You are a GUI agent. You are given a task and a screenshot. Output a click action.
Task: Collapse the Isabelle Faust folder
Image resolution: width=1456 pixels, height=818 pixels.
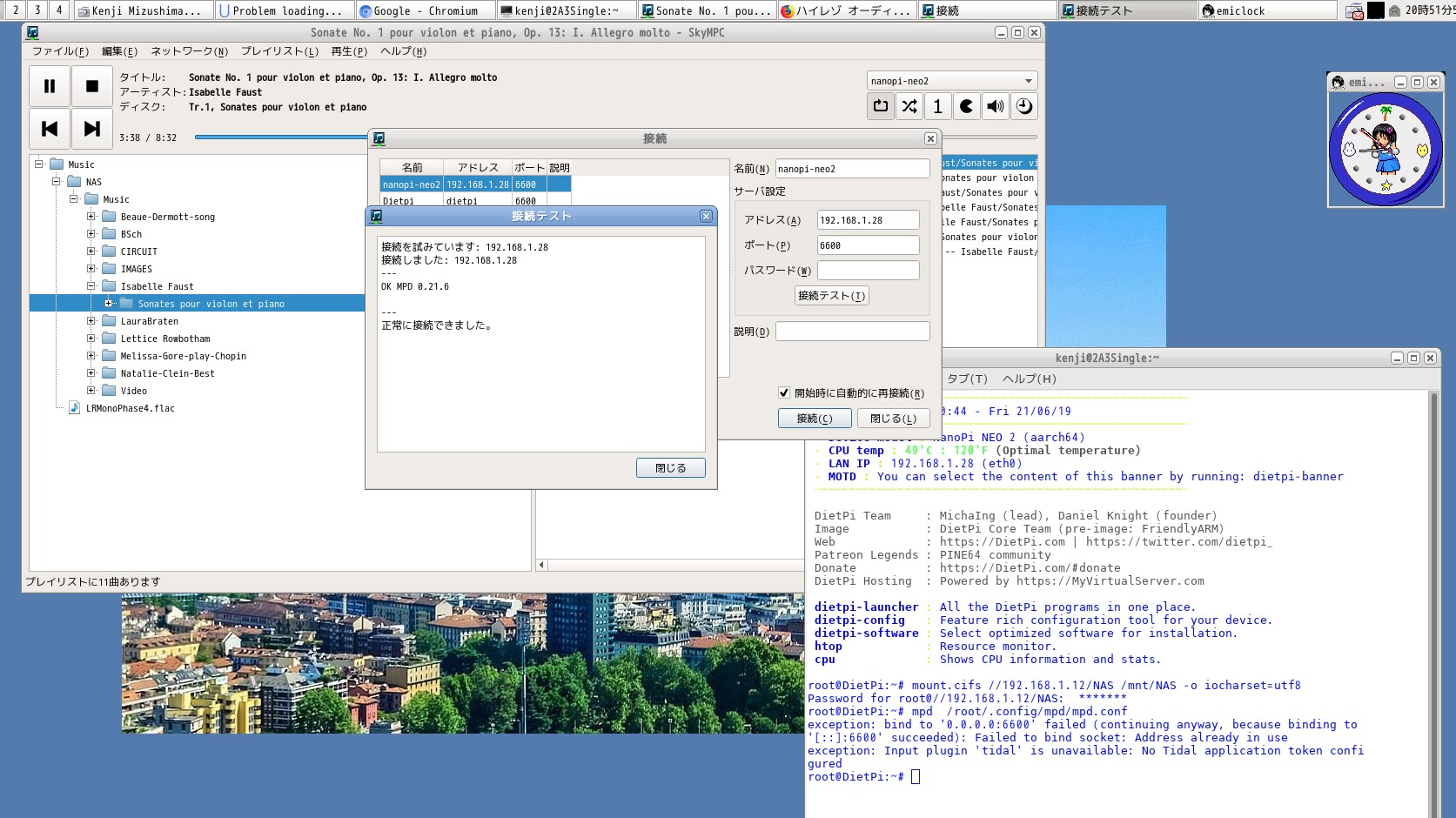click(91, 286)
